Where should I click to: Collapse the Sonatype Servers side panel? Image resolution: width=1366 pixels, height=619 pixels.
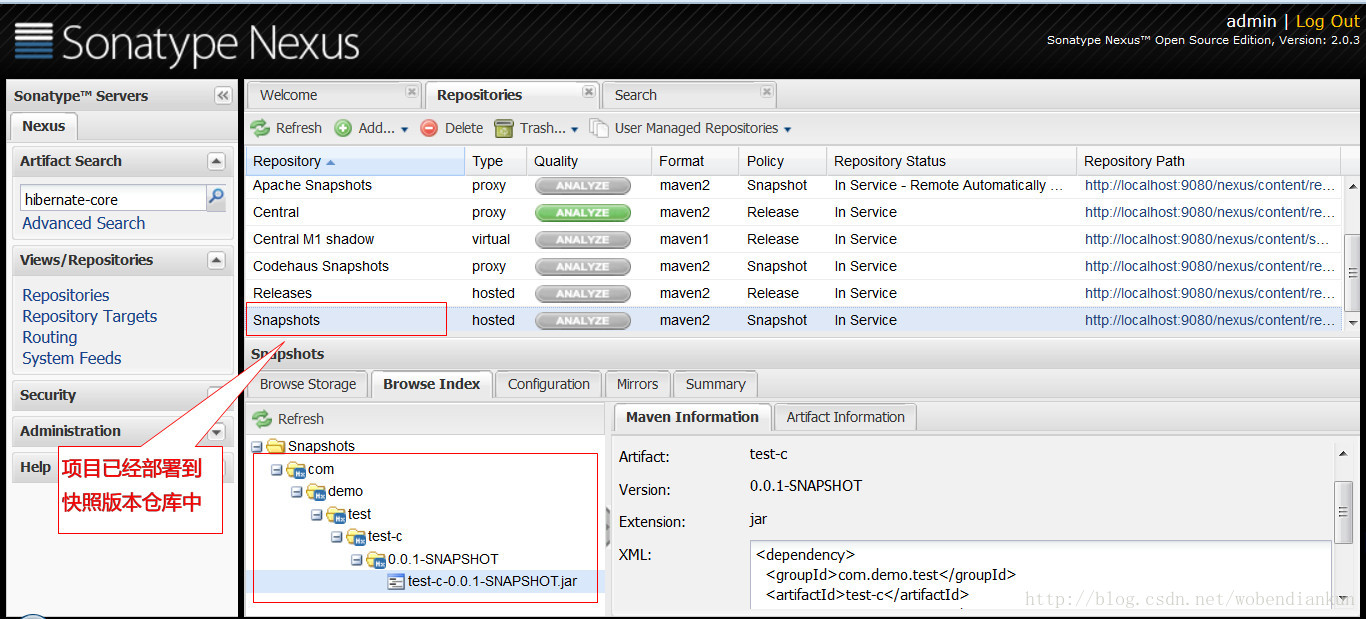click(x=223, y=95)
